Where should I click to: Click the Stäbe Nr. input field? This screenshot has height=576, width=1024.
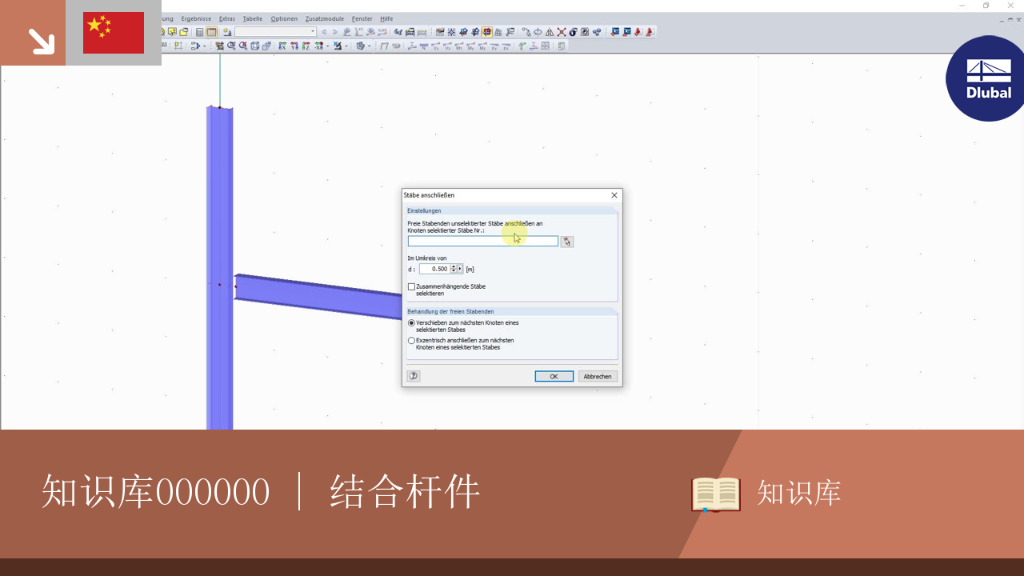coord(483,241)
